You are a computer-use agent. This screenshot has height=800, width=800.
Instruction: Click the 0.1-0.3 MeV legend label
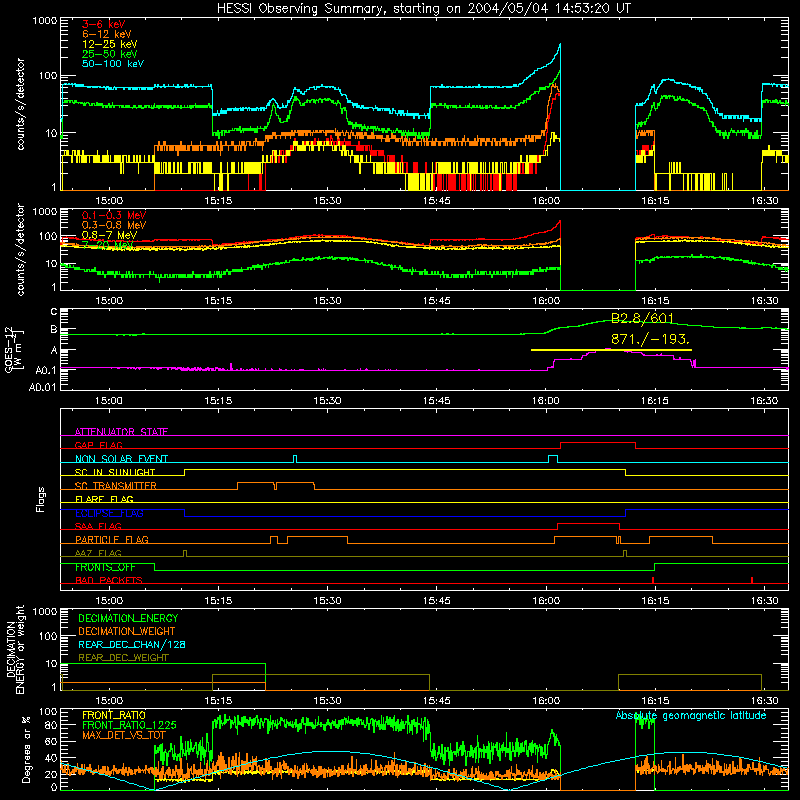click(x=114, y=215)
